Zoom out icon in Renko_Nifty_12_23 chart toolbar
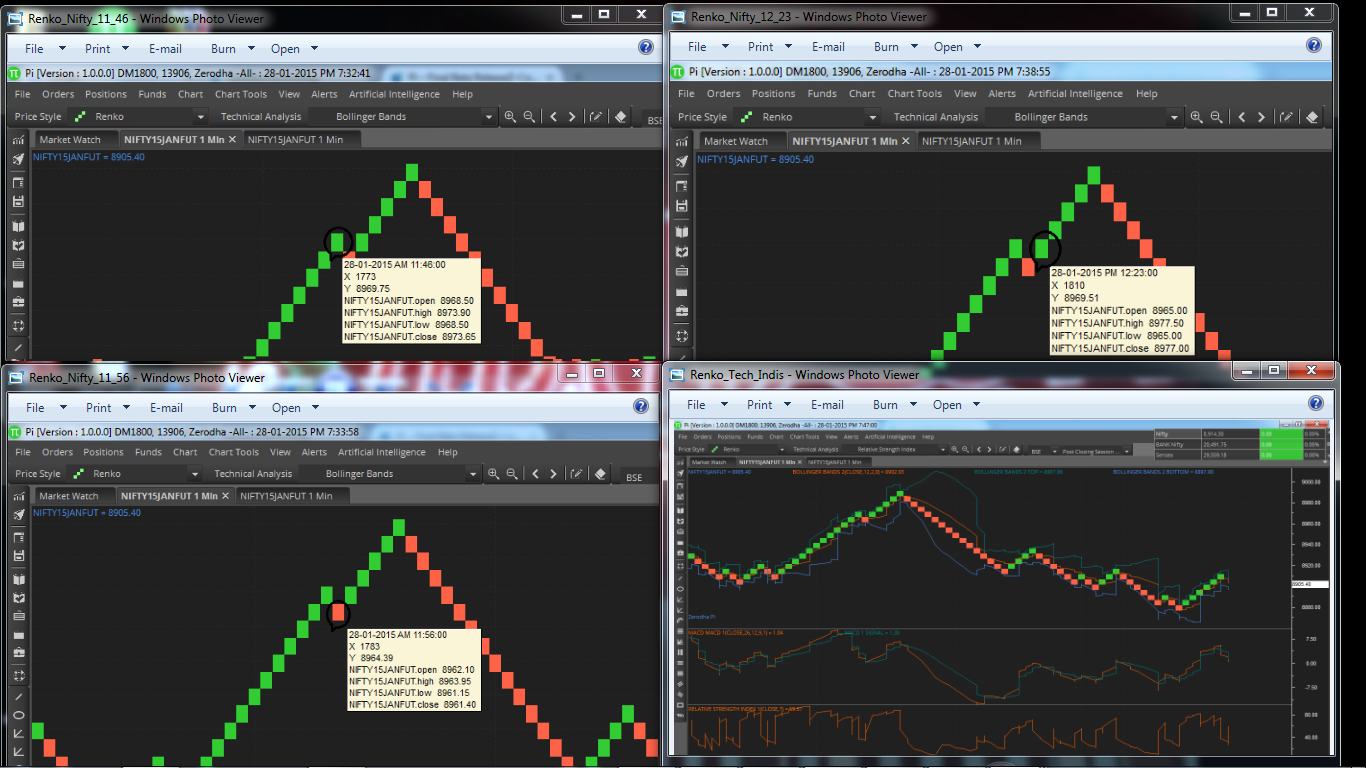Viewport: 1366px width, 768px height. point(1216,117)
